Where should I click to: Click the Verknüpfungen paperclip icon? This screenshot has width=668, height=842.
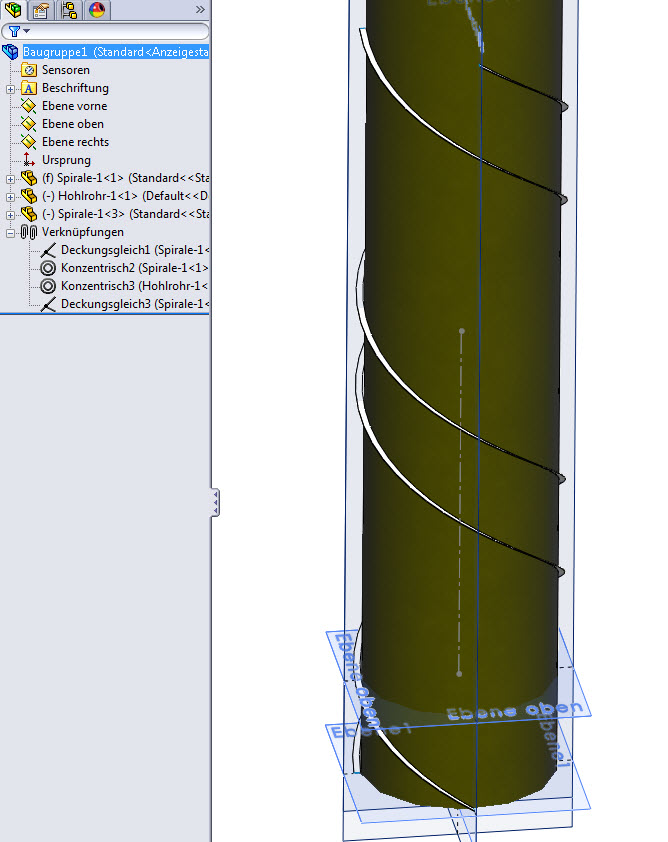29,232
